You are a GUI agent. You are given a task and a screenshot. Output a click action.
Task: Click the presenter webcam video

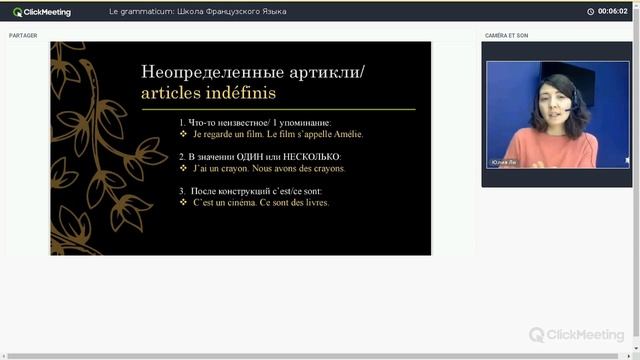point(558,115)
